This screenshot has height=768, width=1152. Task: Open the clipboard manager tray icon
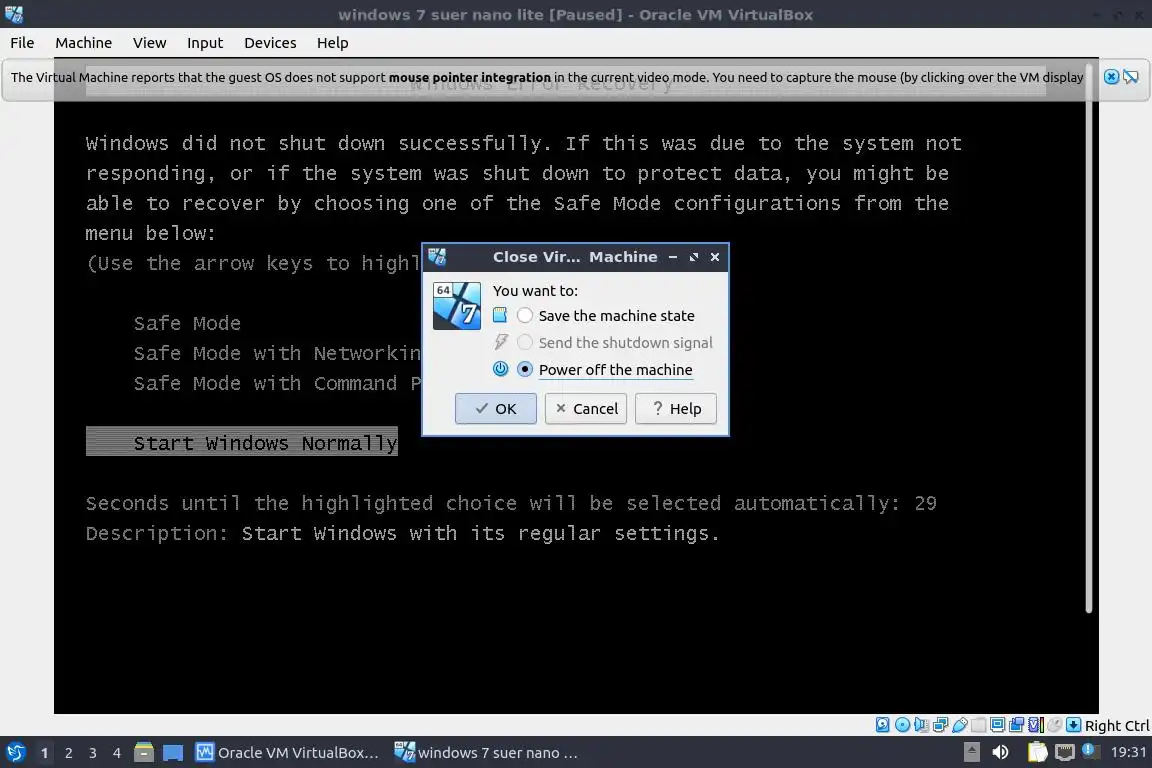1037,752
